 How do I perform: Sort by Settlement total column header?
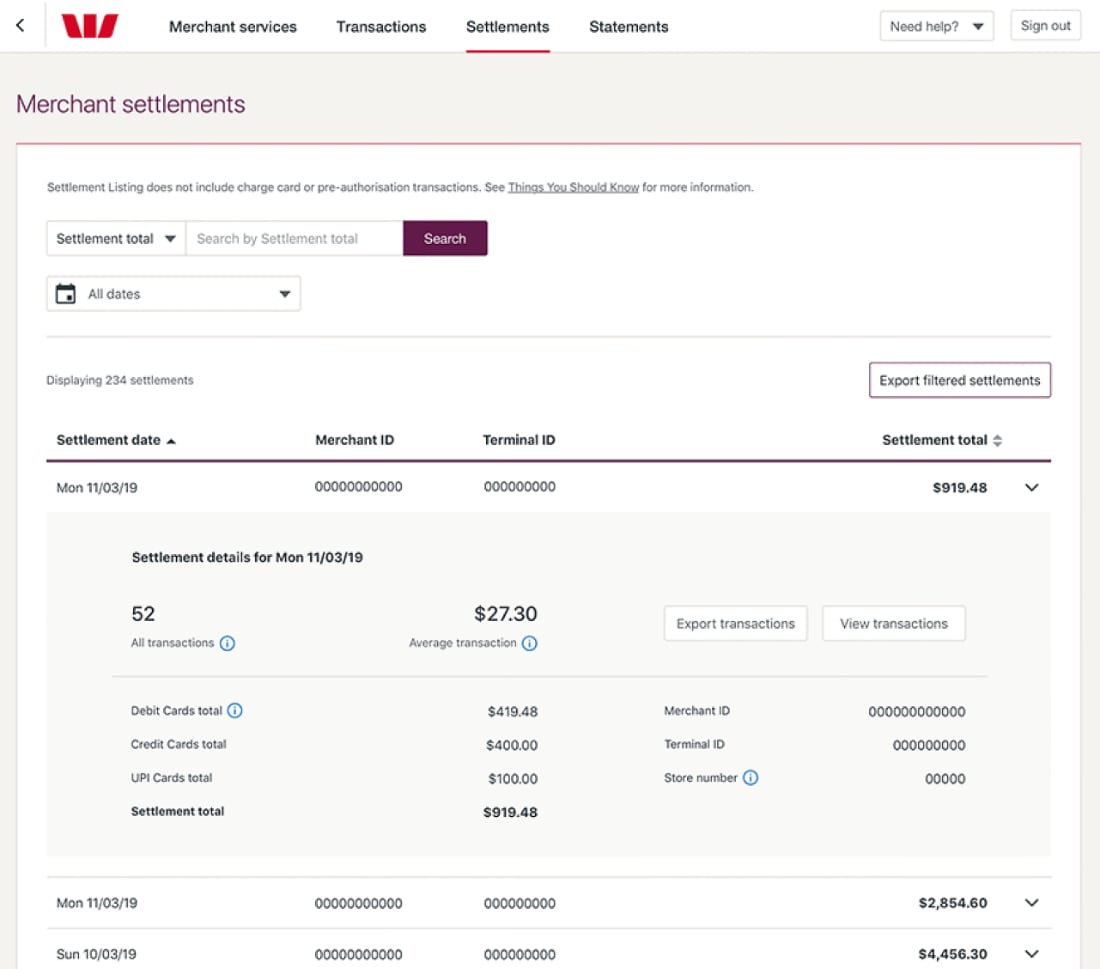click(942, 440)
